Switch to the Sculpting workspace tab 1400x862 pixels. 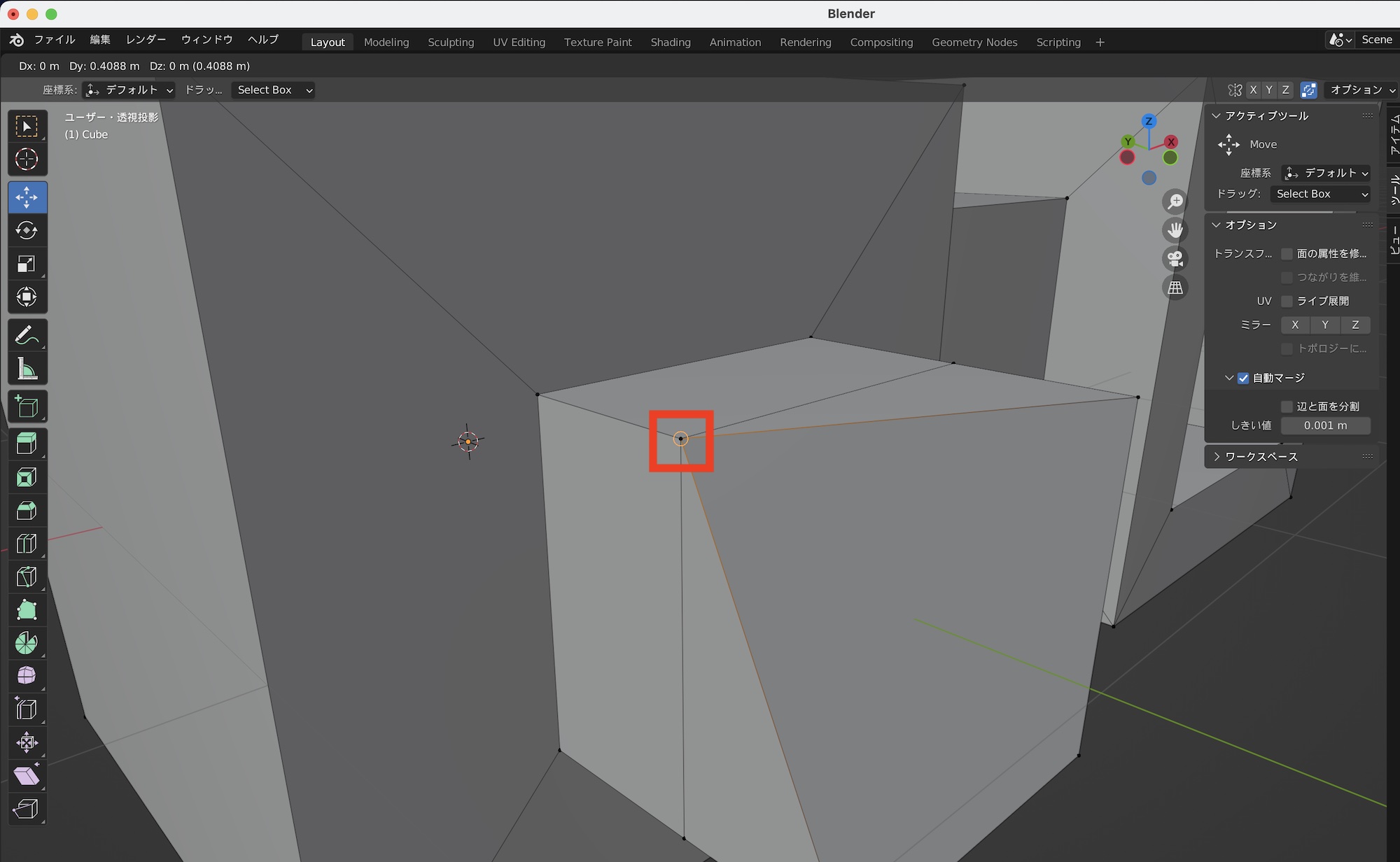[x=451, y=42]
